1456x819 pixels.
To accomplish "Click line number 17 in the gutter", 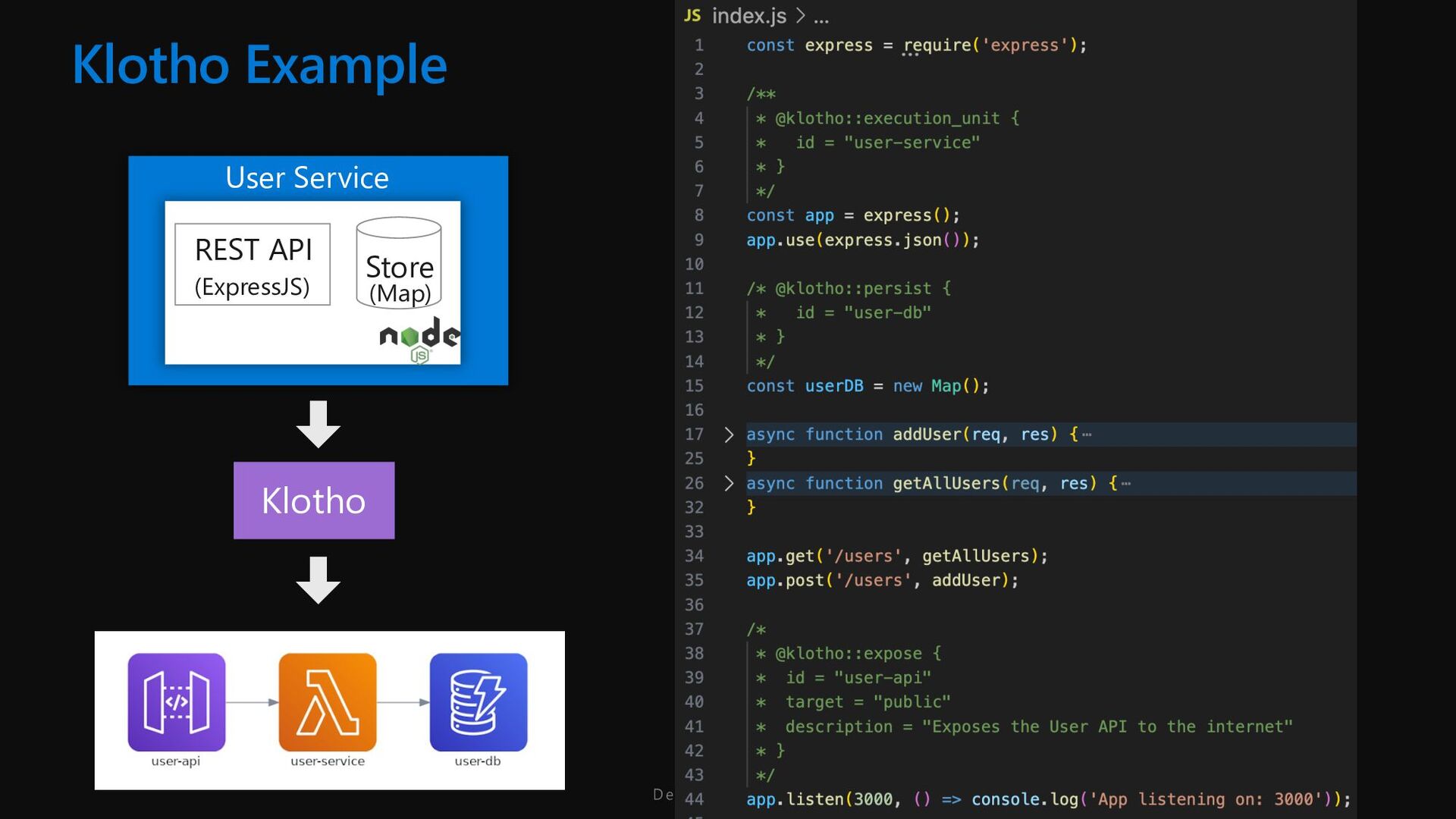I will pos(694,435).
